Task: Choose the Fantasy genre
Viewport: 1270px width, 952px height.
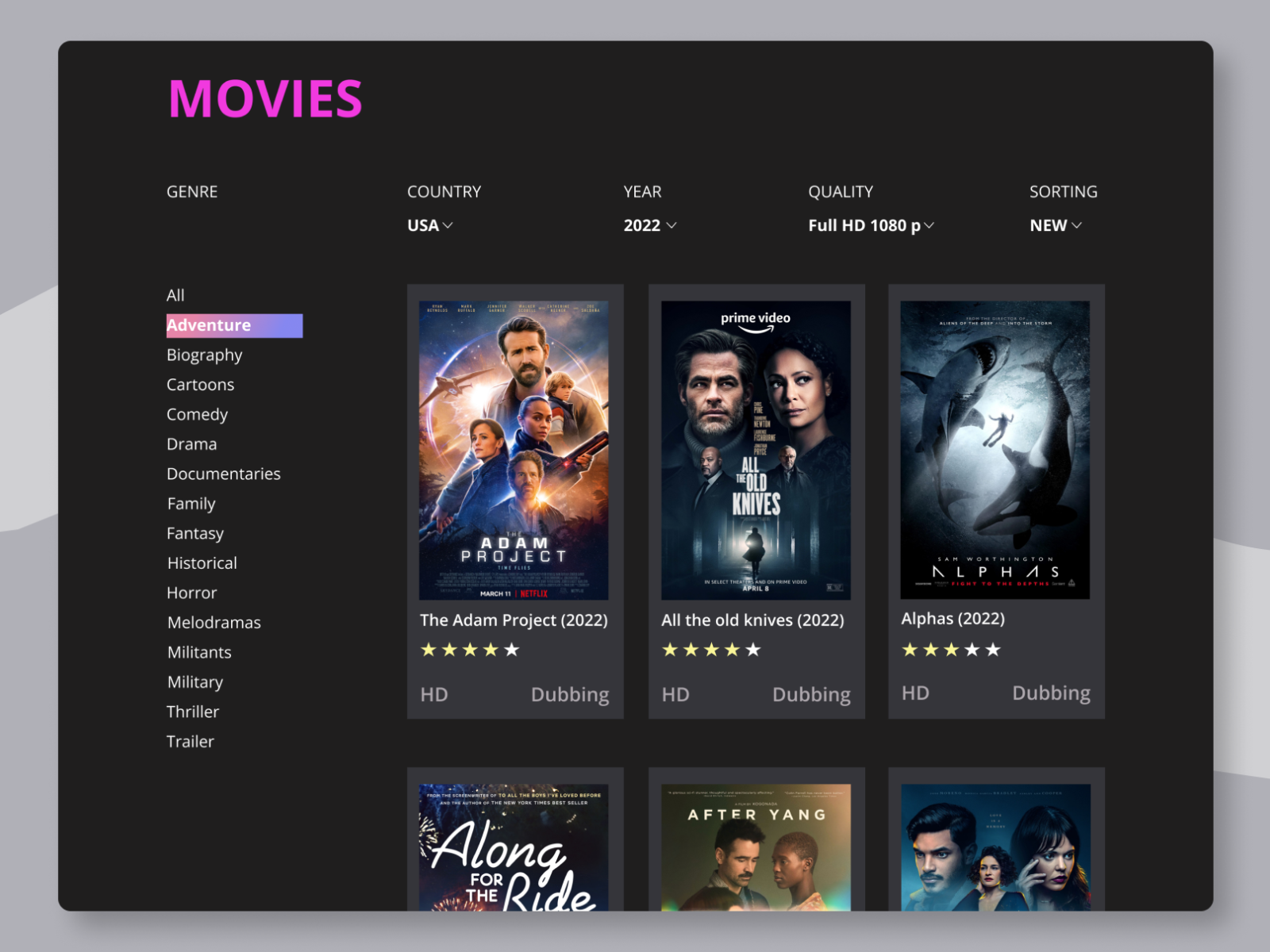Action: click(x=195, y=534)
